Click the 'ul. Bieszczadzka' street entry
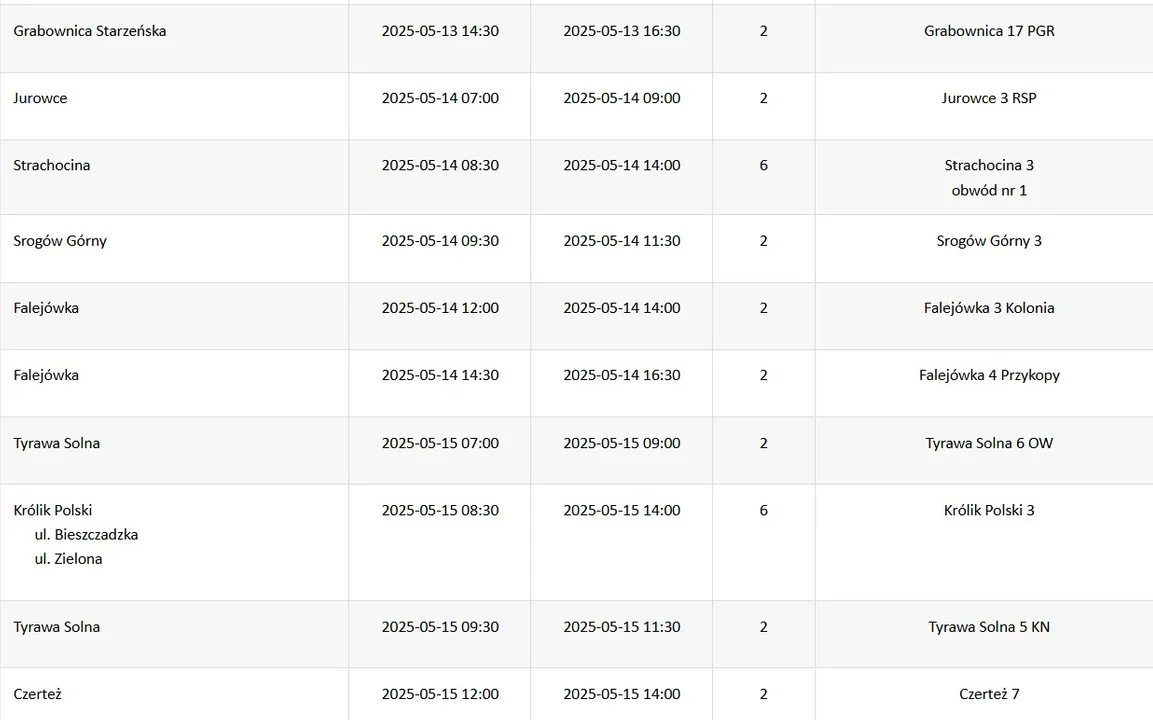 point(86,535)
